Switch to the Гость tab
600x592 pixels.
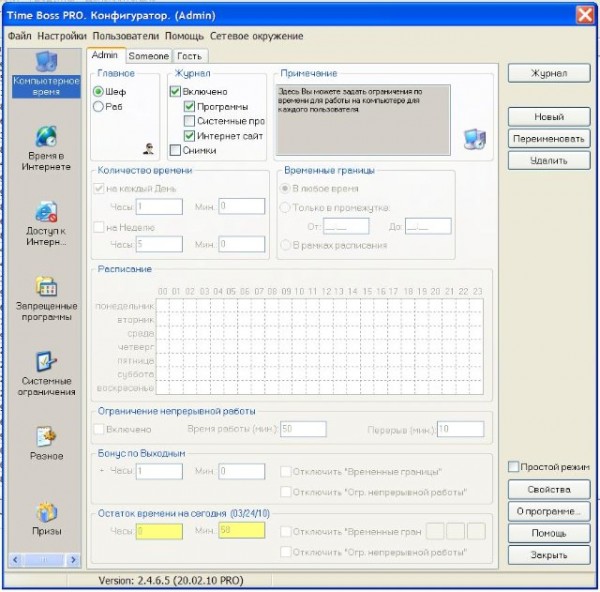click(x=189, y=56)
